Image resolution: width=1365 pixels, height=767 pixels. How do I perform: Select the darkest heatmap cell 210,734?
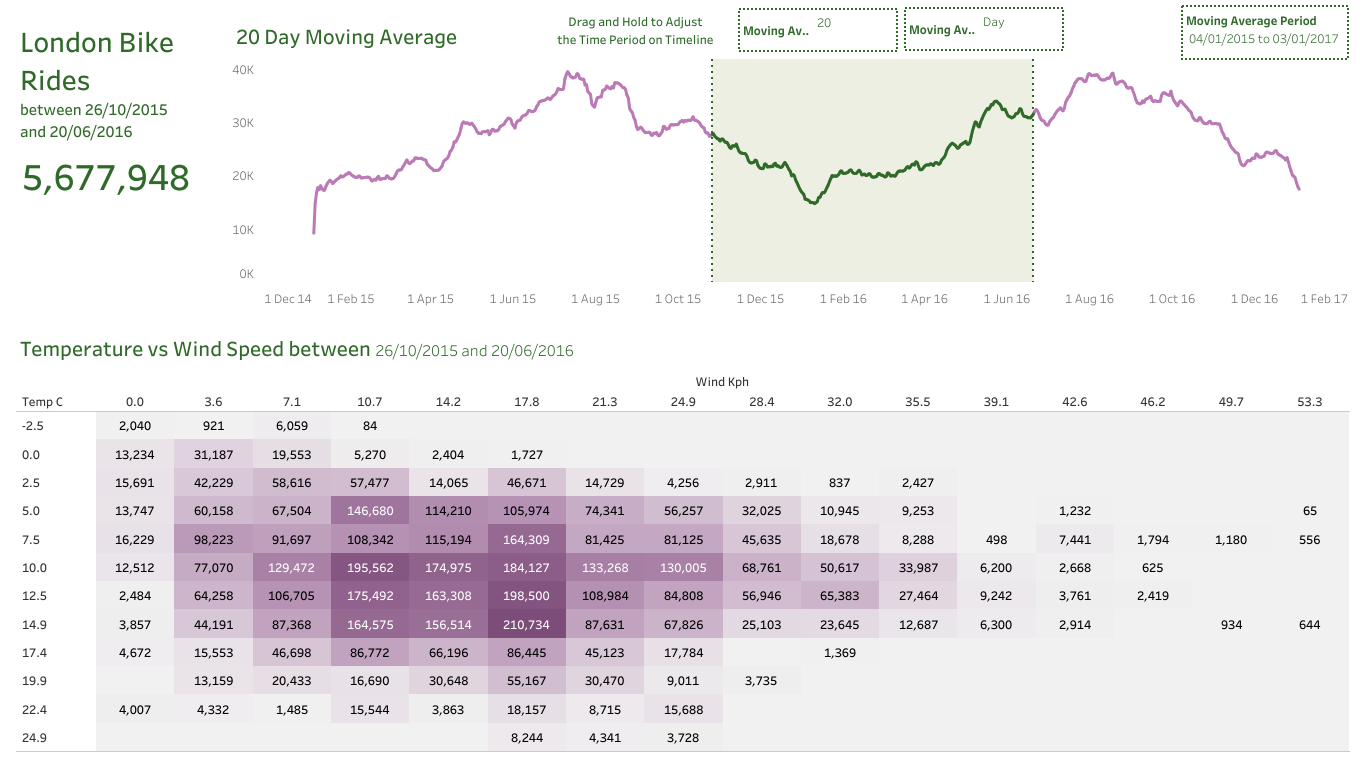click(527, 625)
